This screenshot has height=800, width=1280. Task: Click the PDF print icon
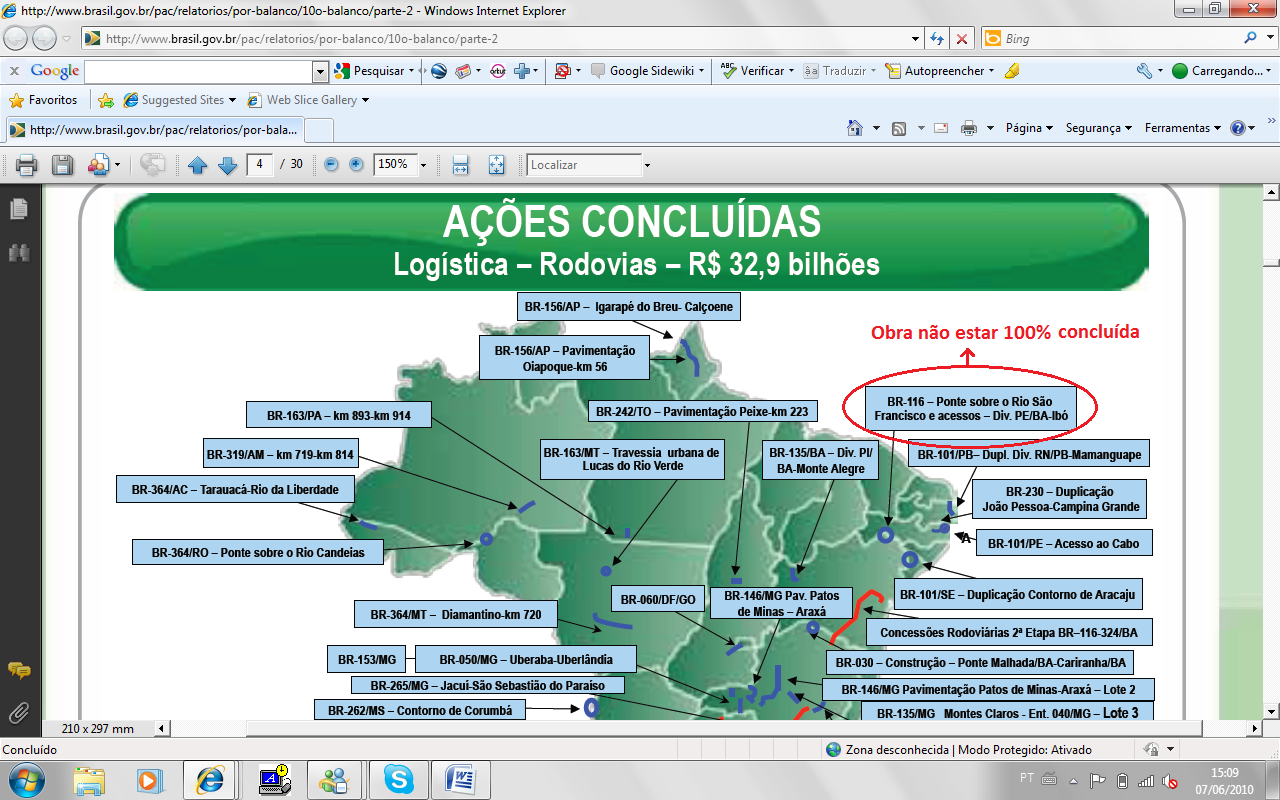26,165
